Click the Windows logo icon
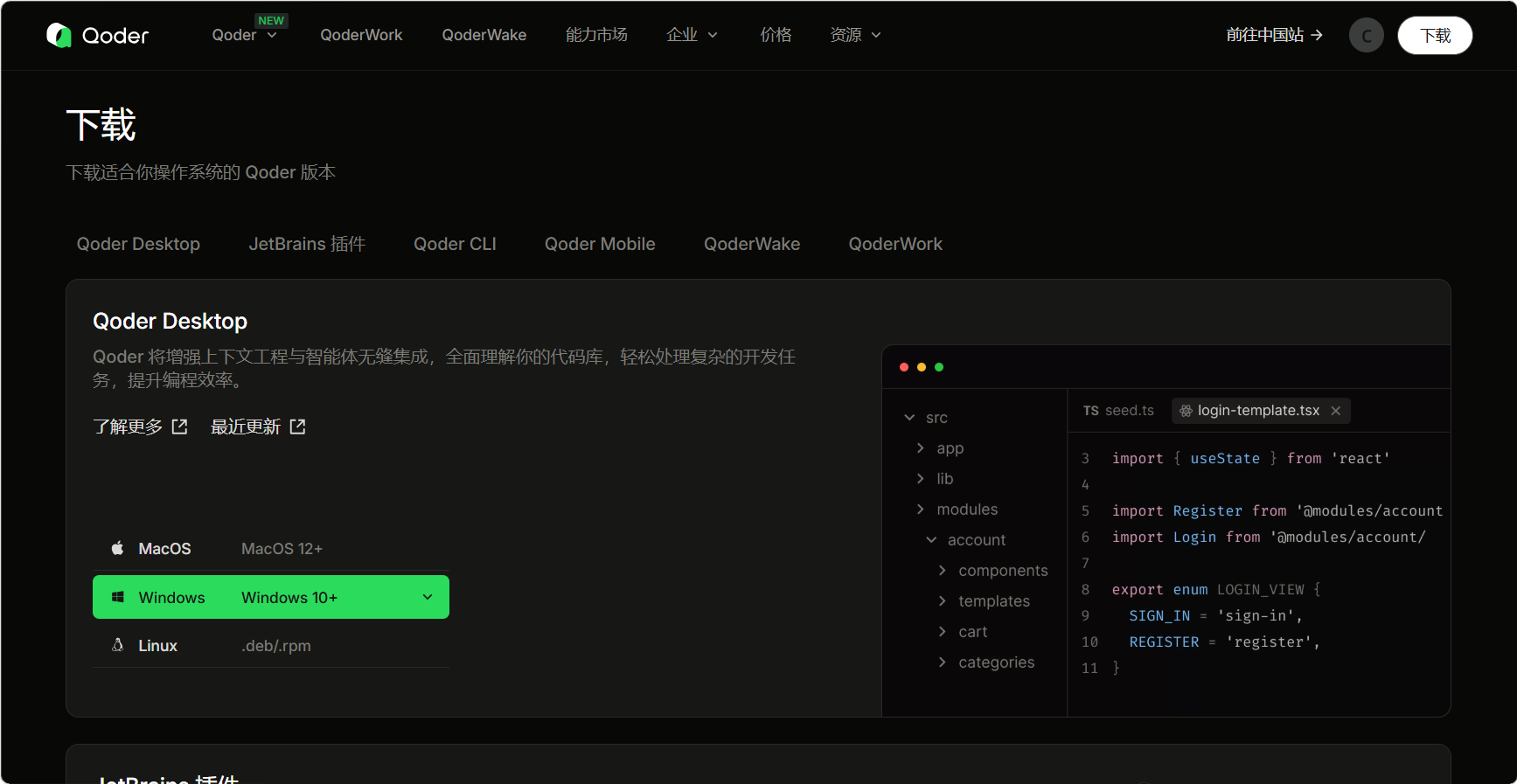 (117, 597)
